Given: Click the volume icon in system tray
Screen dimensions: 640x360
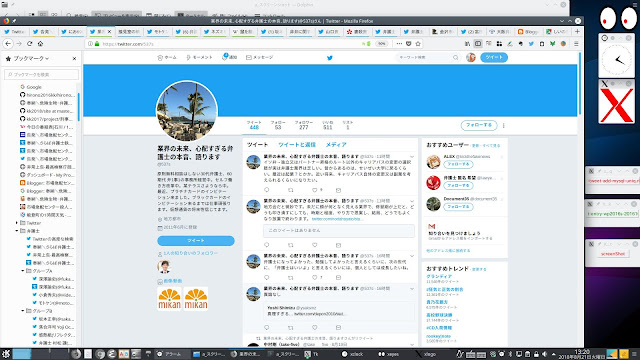Looking at the screenshot, I should point(544,354).
